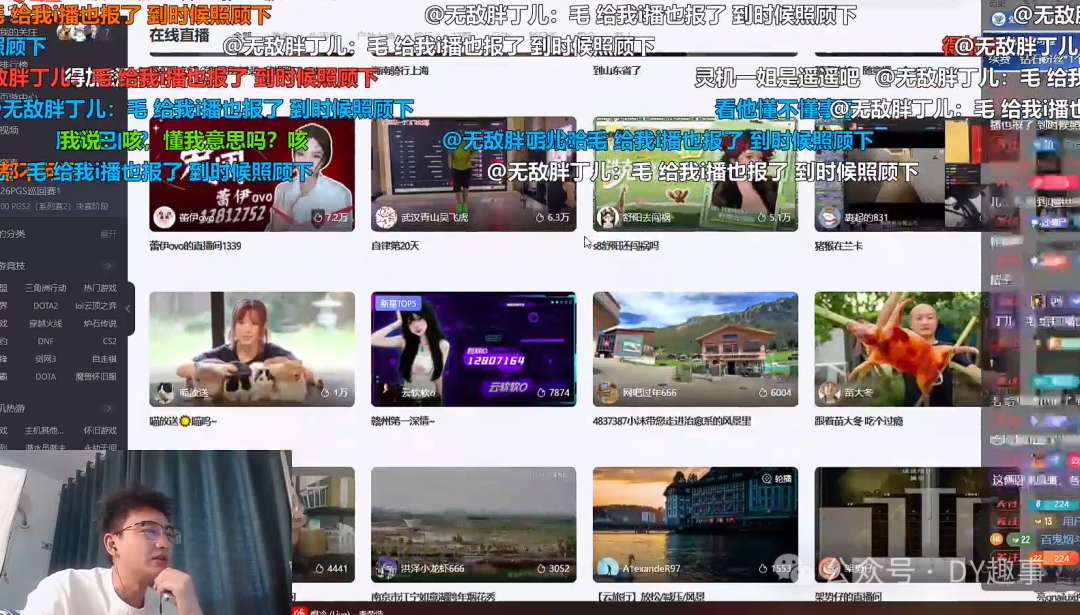Click the 苗大冬 streamer avatar icon
This screenshot has height=615, width=1080.
click(829, 393)
